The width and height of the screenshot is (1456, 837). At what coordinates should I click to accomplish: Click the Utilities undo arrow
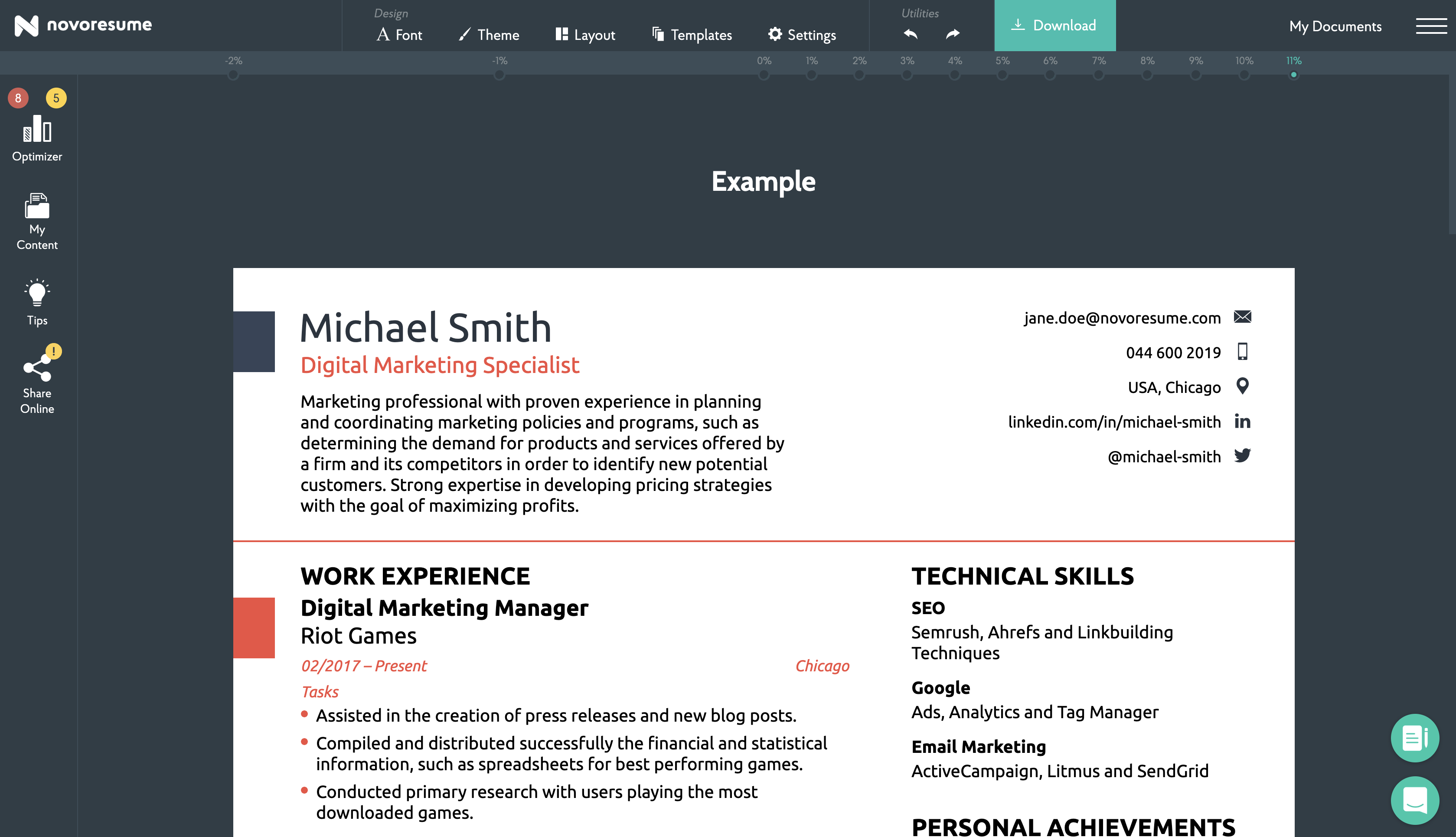click(910, 36)
